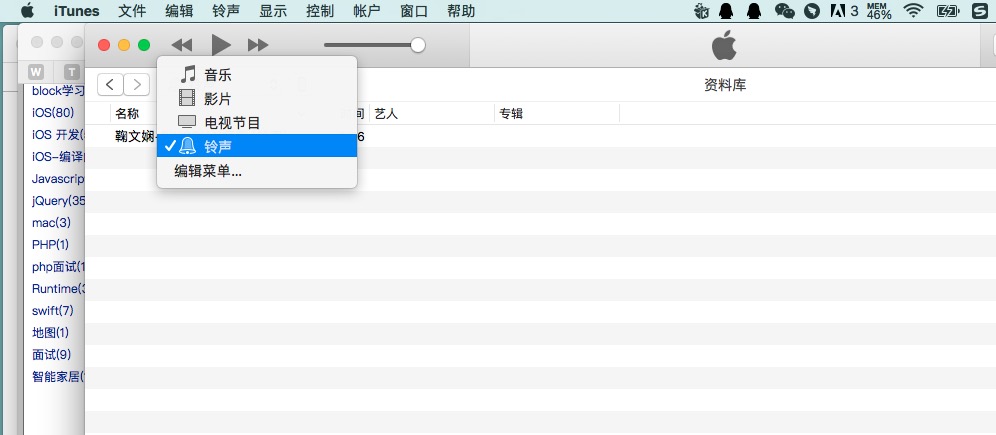Open 面试(9) category in background window
This screenshot has height=435, width=996.
coord(51,354)
